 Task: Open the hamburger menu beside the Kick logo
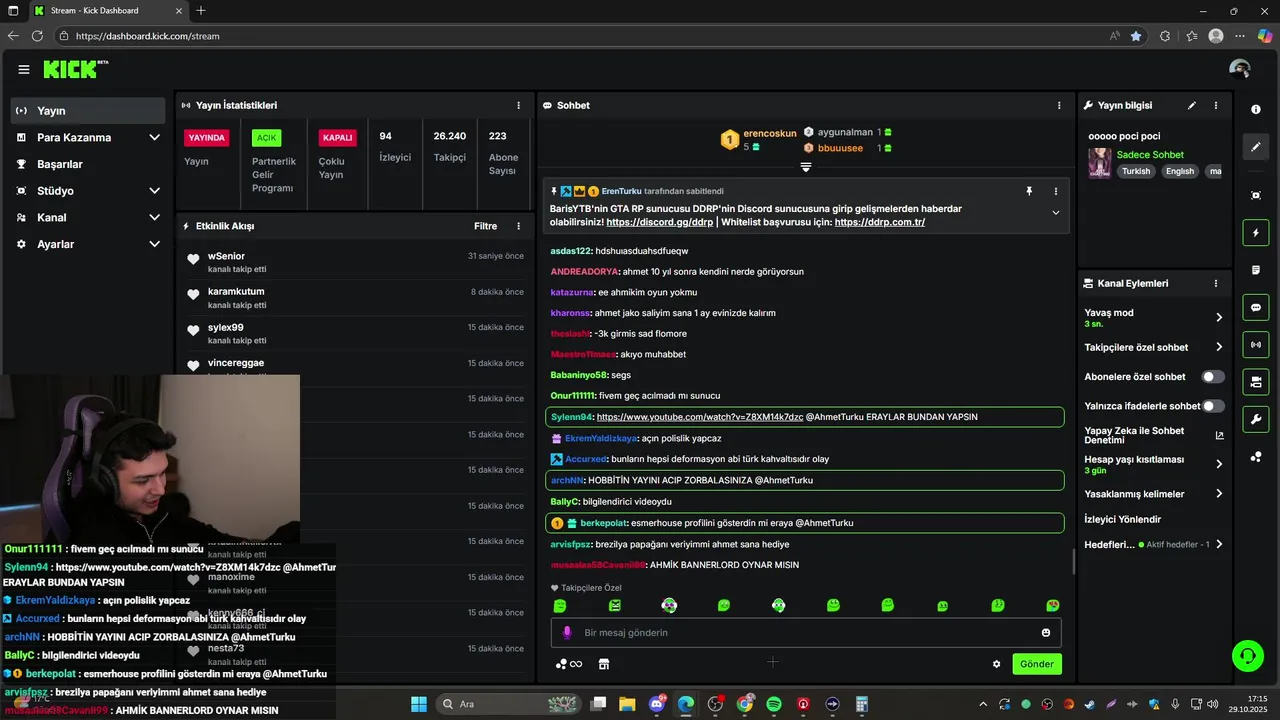(23, 69)
